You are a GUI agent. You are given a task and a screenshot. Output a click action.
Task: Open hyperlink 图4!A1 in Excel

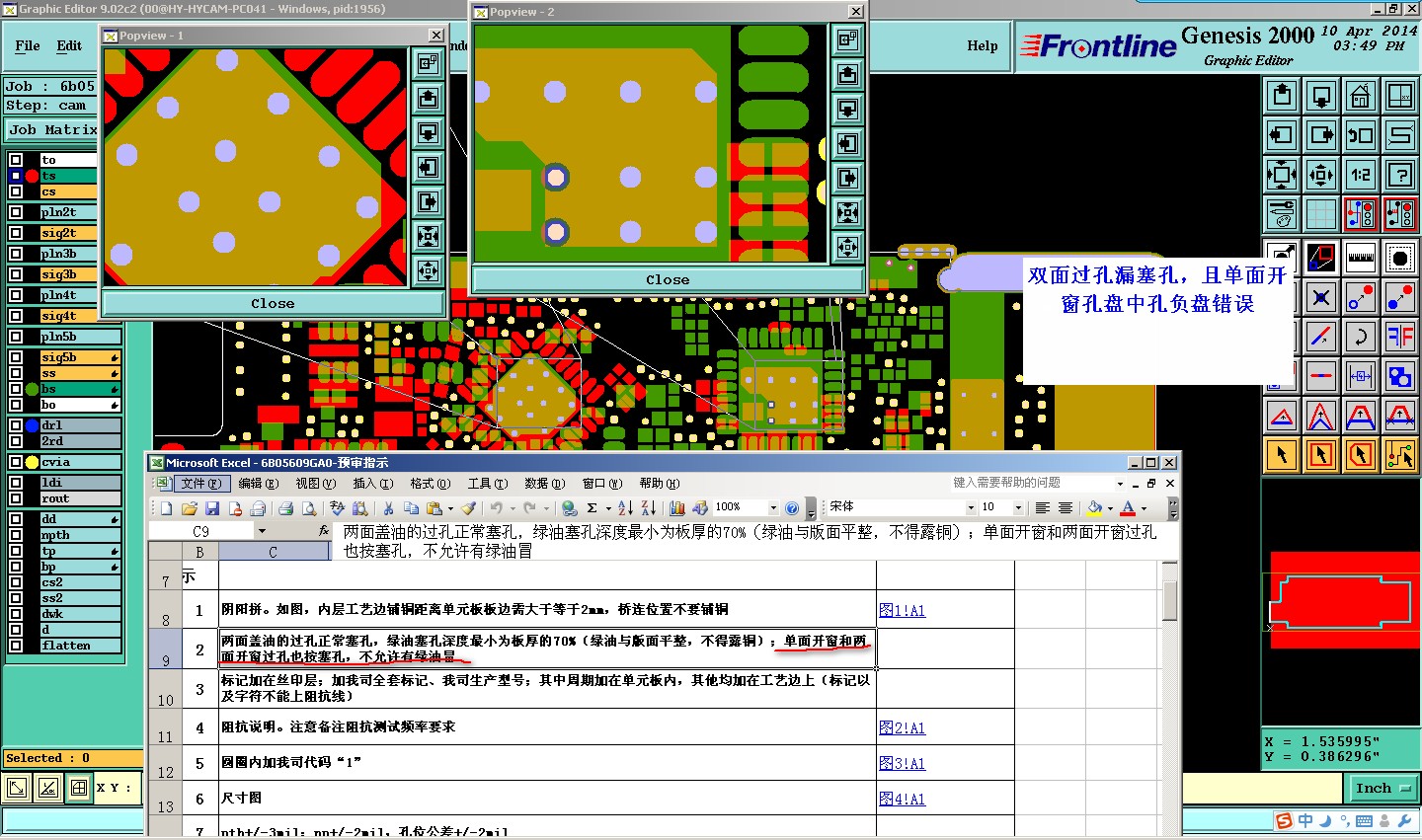point(903,800)
